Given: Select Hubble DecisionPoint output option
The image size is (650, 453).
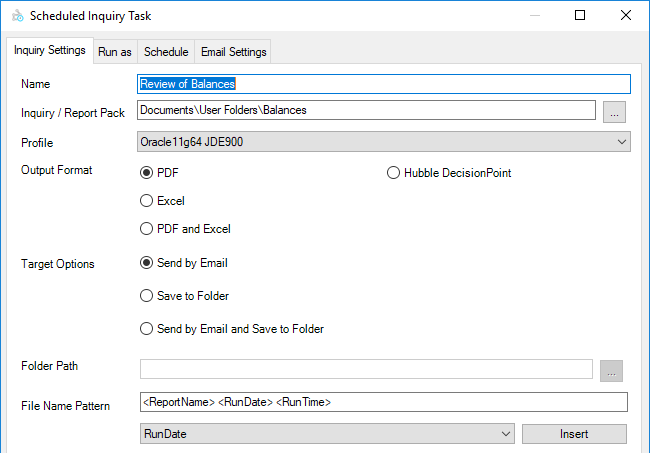Looking at the screenshot, I should pos(393,173).
